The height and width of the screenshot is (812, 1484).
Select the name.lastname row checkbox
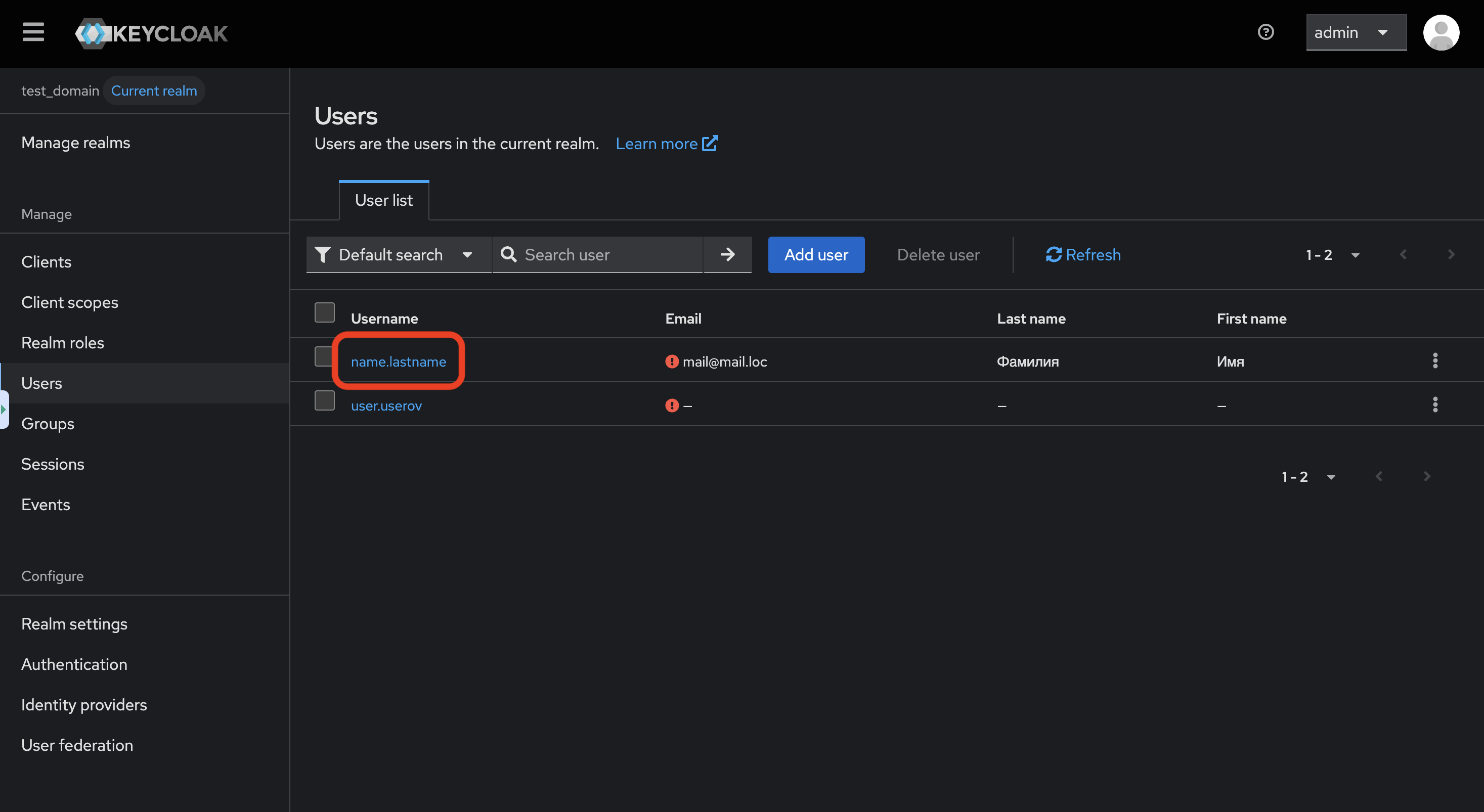(324, 356)
